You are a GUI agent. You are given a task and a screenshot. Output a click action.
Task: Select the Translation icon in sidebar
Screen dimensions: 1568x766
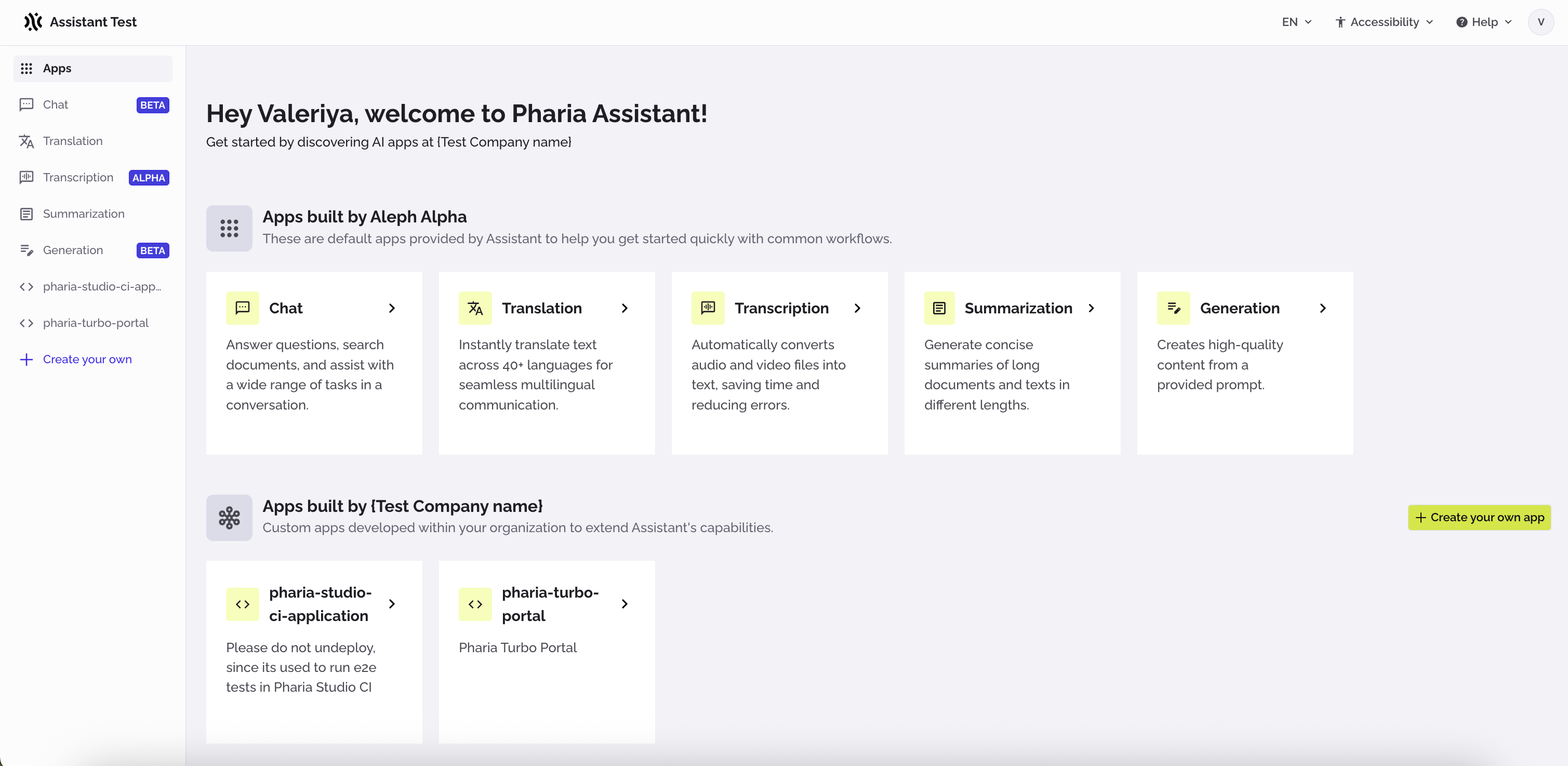point(27,141)
